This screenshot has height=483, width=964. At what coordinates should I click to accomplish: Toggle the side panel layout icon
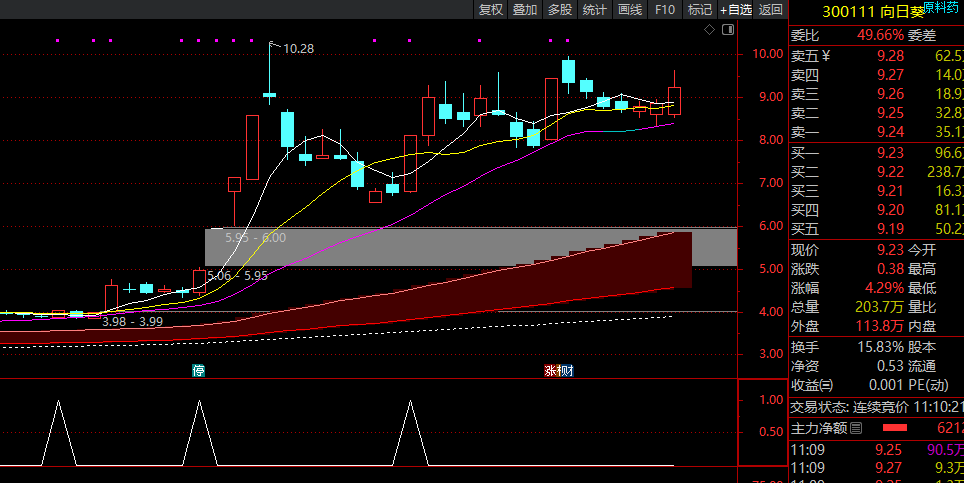click(728, 29)
